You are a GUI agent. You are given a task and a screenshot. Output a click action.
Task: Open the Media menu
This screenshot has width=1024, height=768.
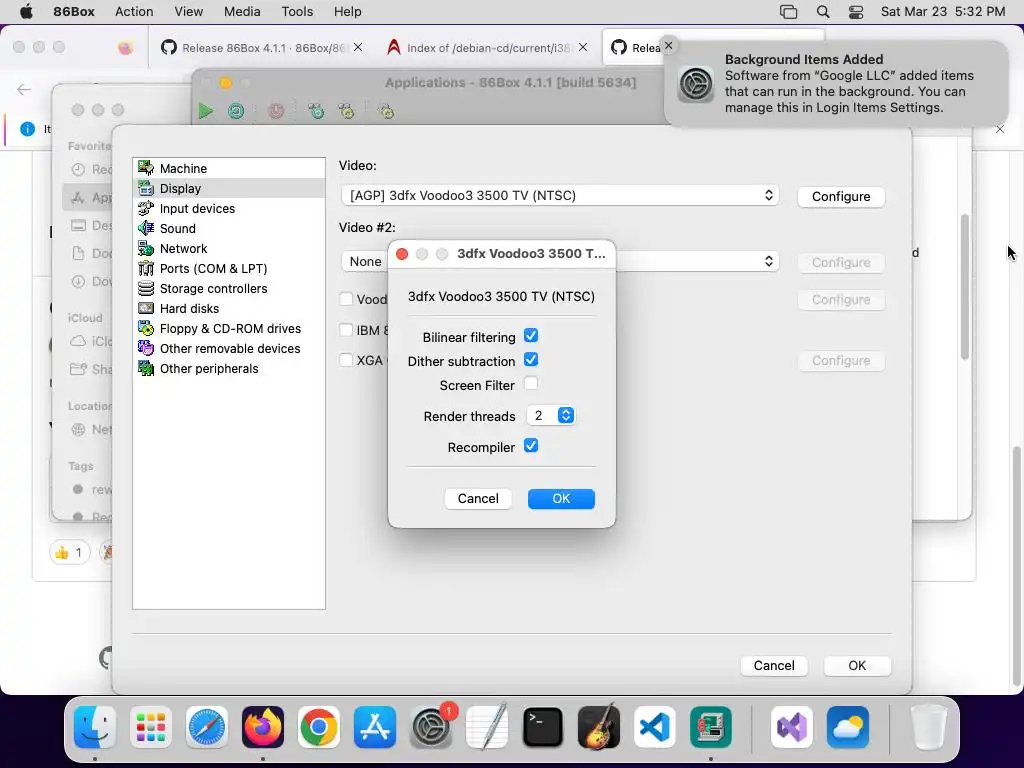tap(242, 12)
